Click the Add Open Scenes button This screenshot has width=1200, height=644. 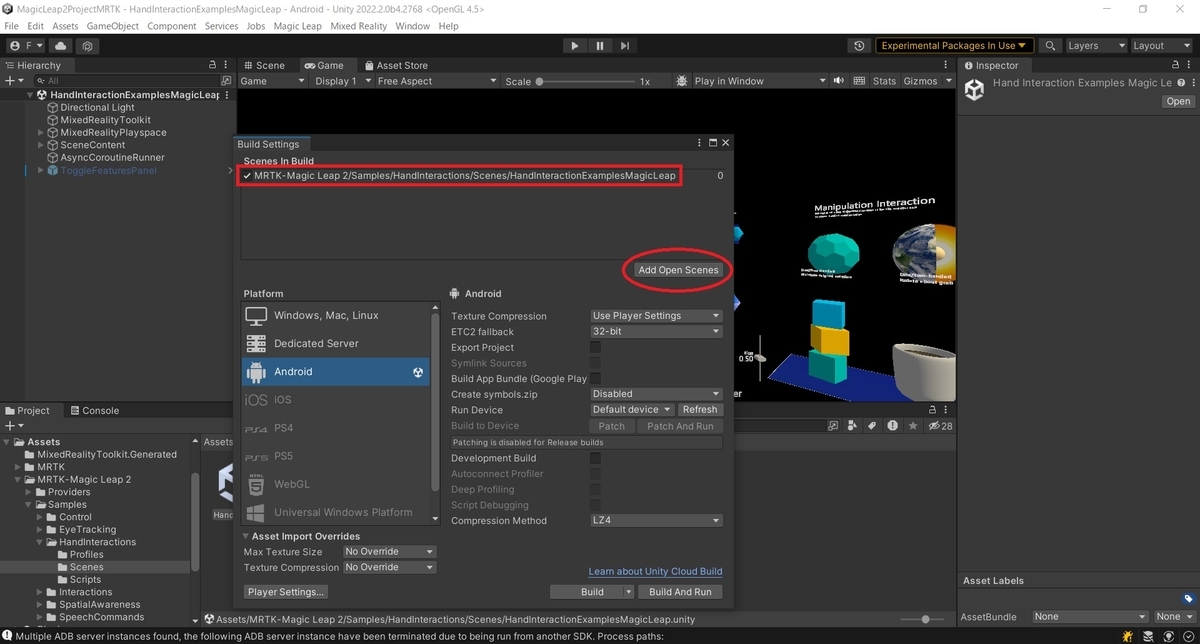678,270
